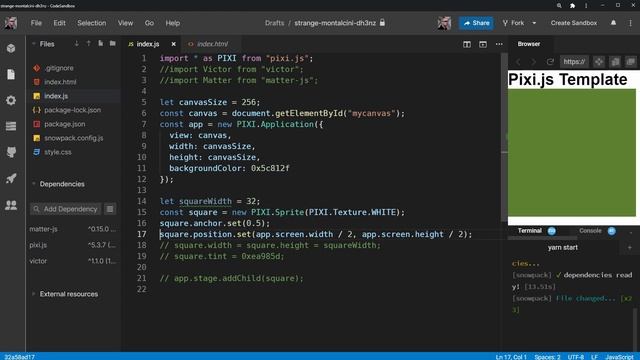Image resolution: width=640 pixels, height=360 pixels.
Task: Open package-lock.json in the file tree
Action: tap(73, 110)
